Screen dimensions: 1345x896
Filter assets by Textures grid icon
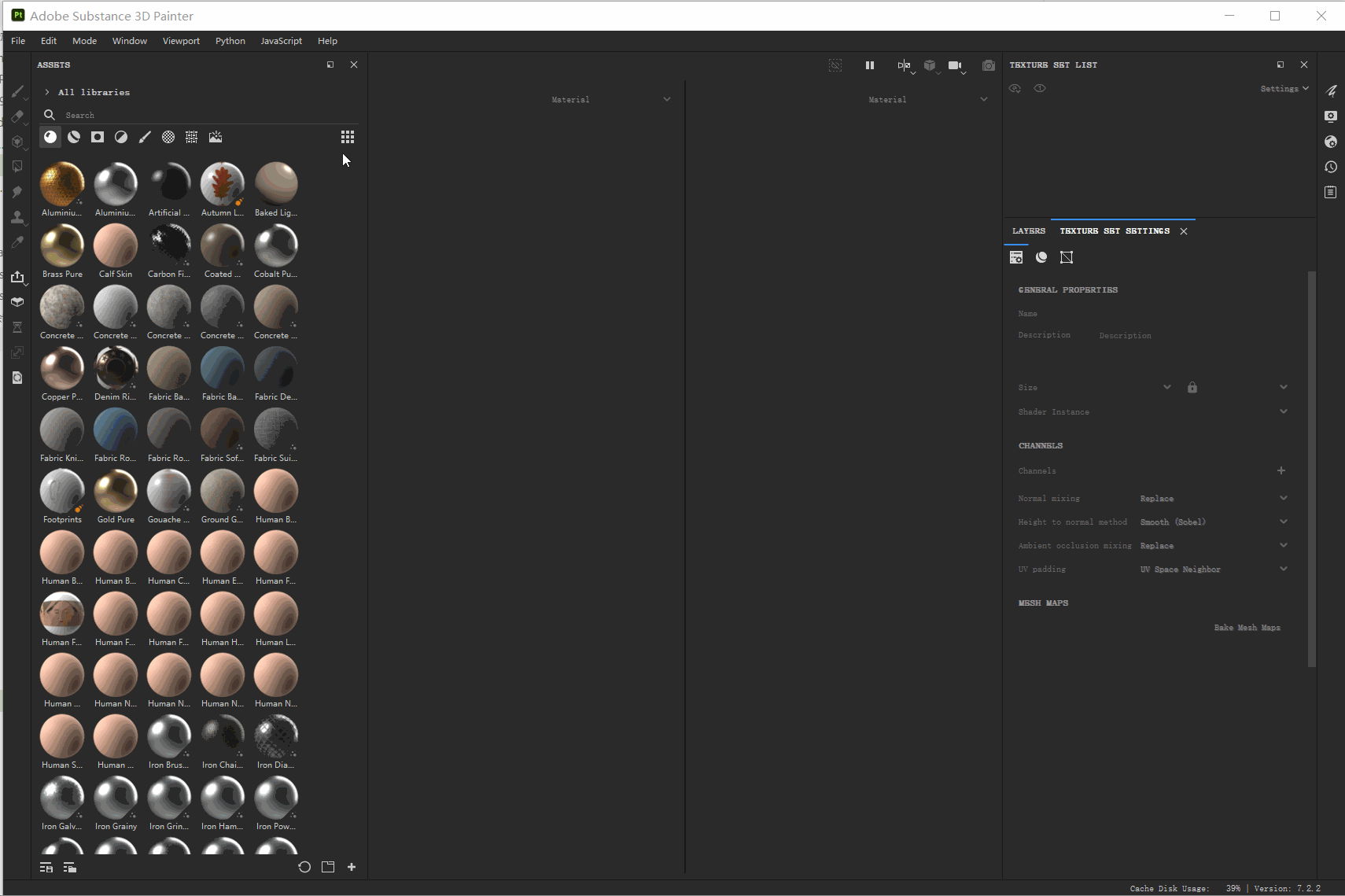192,137
